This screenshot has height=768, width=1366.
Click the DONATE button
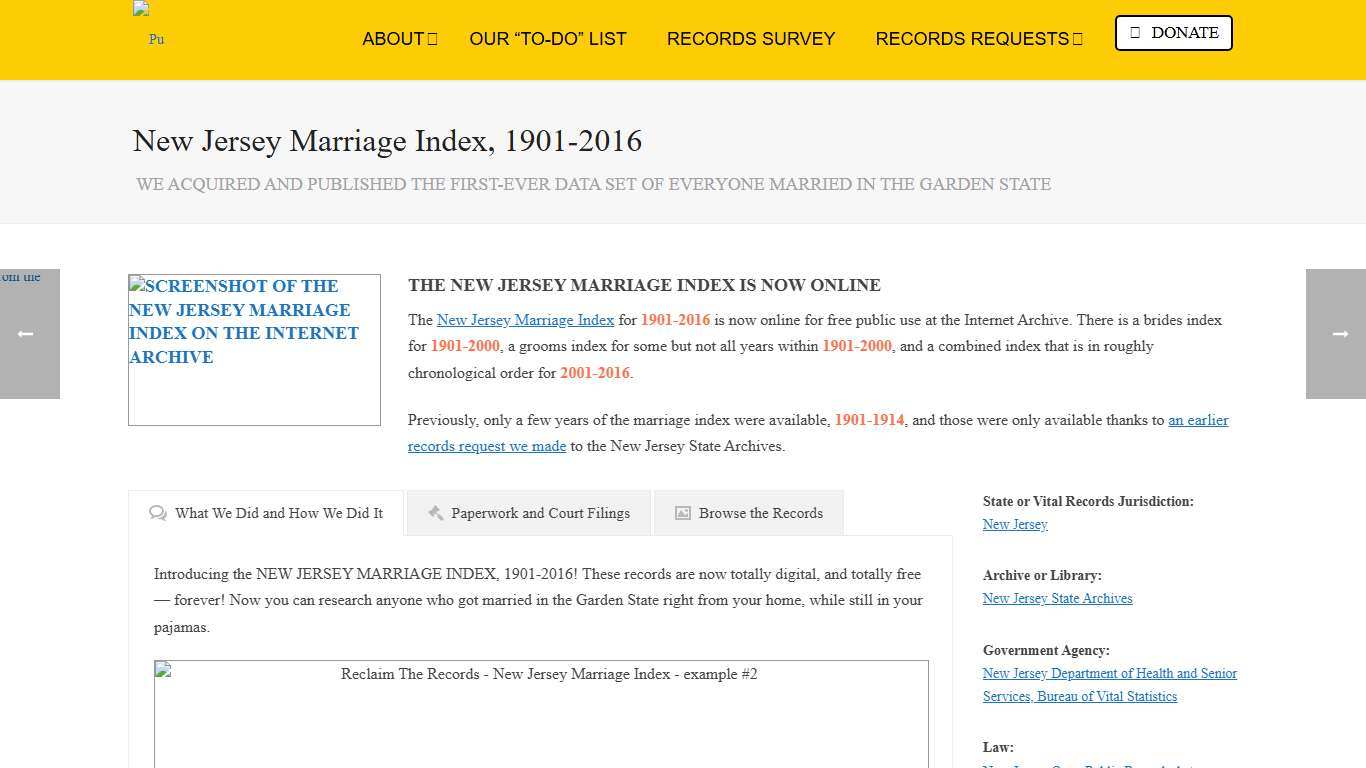[x=1172, y=32]
